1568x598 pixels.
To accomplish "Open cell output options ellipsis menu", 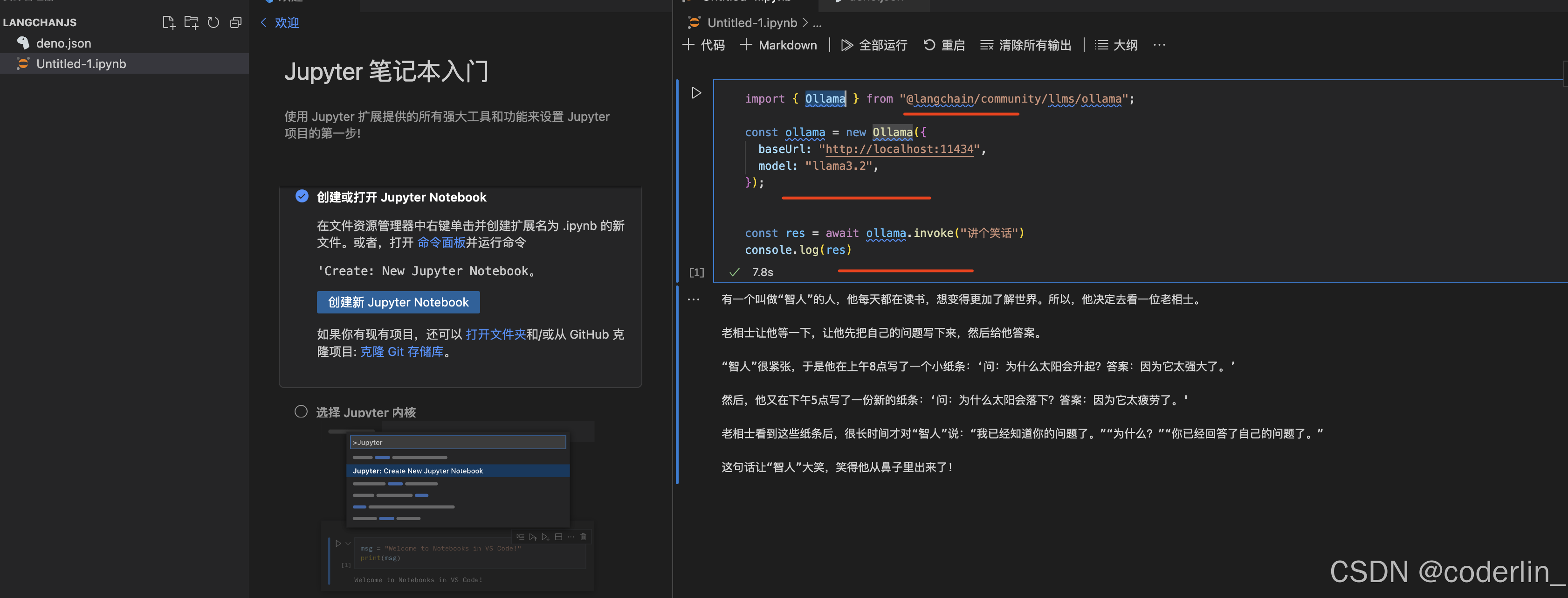I will [x=693, y=299].
